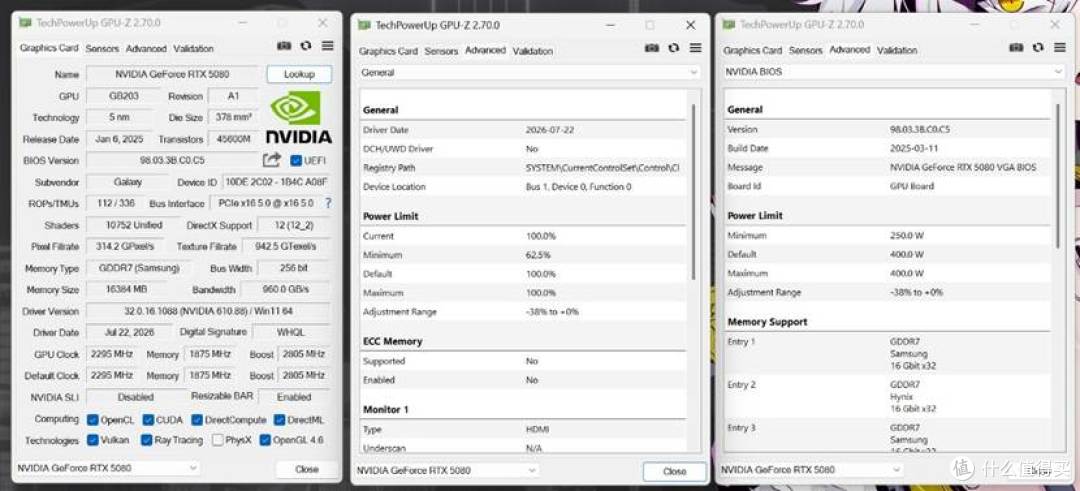Click the Maximum power value 400.0 W
1080x491 pixels.
906,273
